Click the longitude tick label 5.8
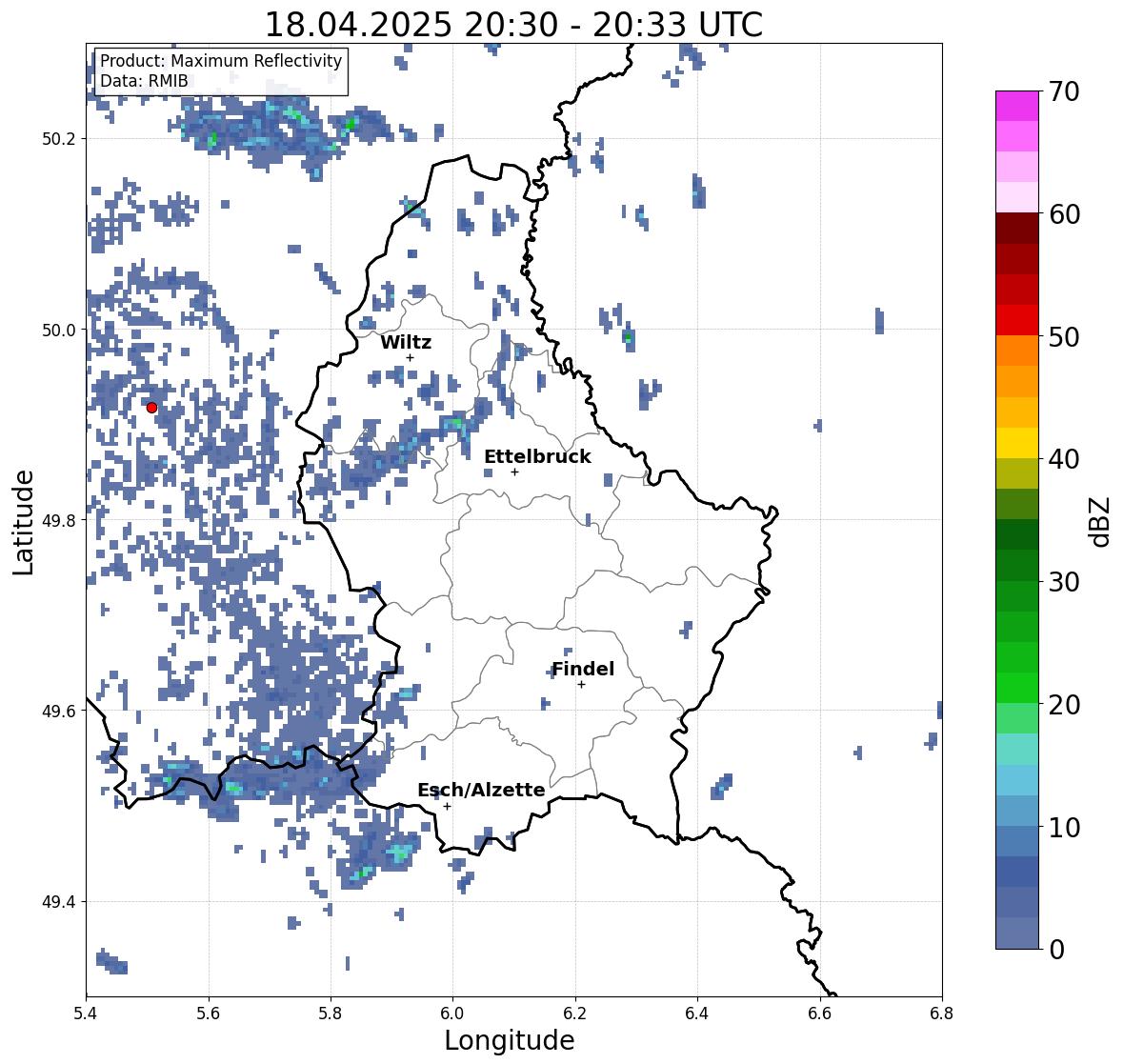1123x1064 pixels. click(x=331, y=1013)
